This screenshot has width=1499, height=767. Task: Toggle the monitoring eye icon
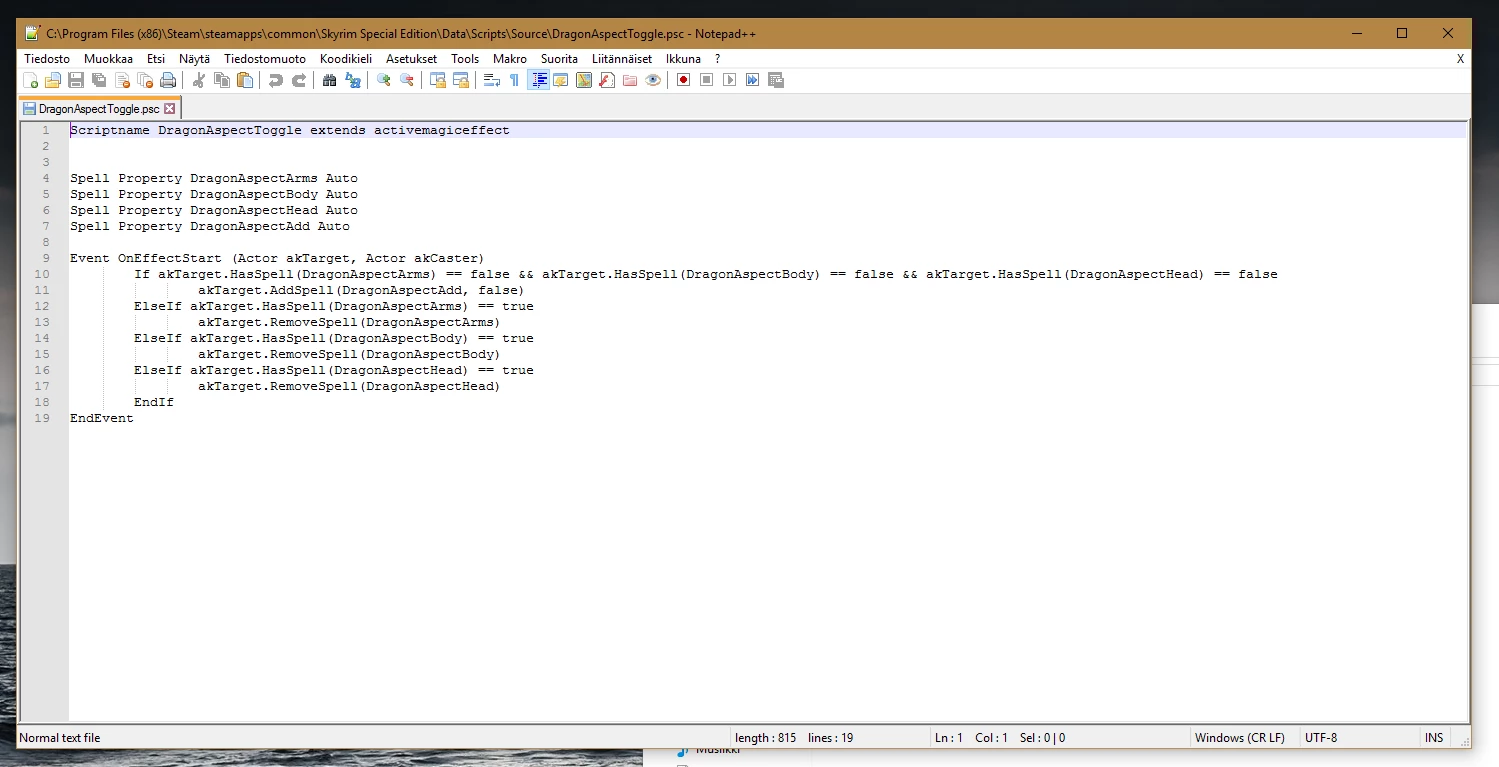click(x=653, y=80)
